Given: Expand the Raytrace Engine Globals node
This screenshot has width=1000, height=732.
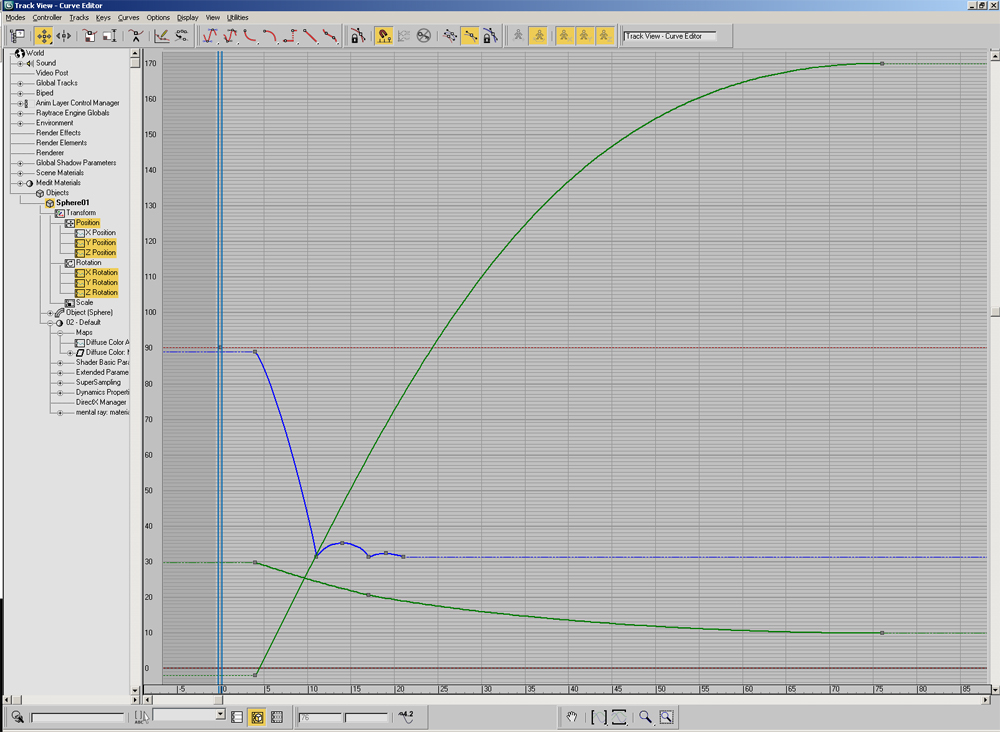Looking at the screenshot, I should pyautogui.click(x=20, y=113).
